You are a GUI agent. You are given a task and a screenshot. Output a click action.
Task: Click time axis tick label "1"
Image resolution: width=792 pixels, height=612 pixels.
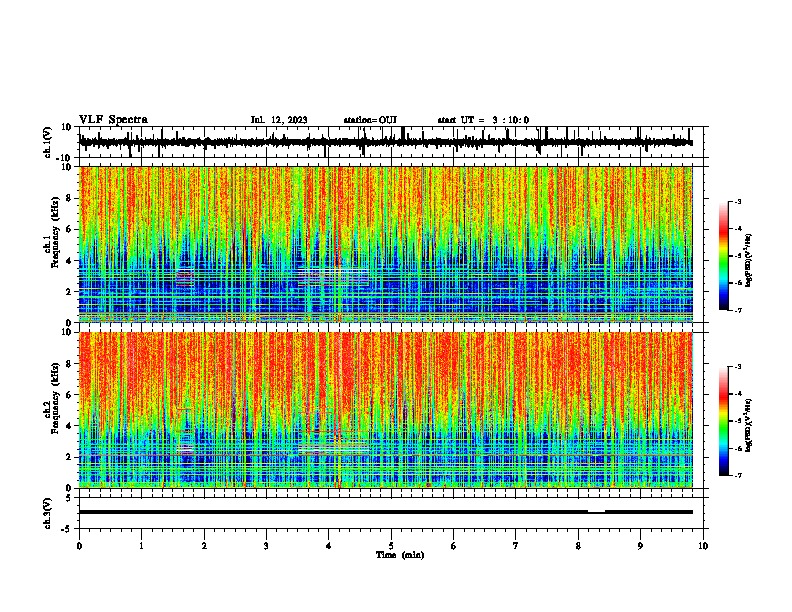(x=141, y=546)
